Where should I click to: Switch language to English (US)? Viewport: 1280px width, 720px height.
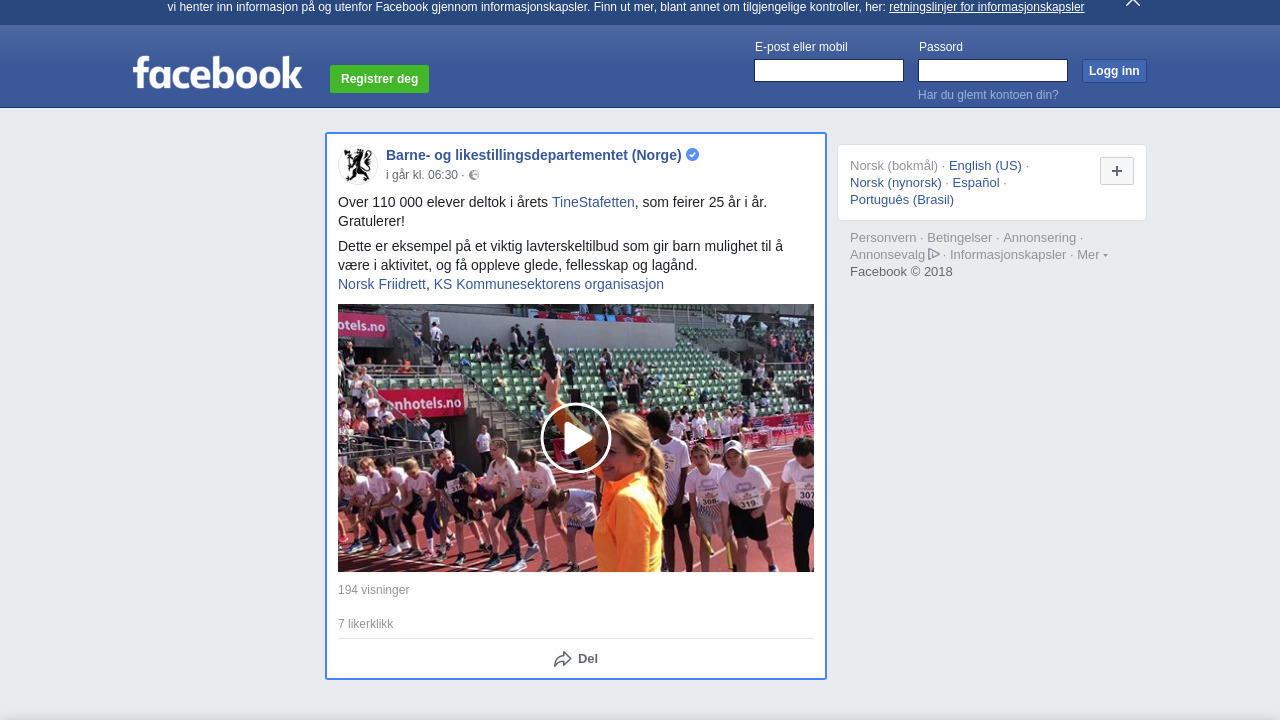click(985, 166)
